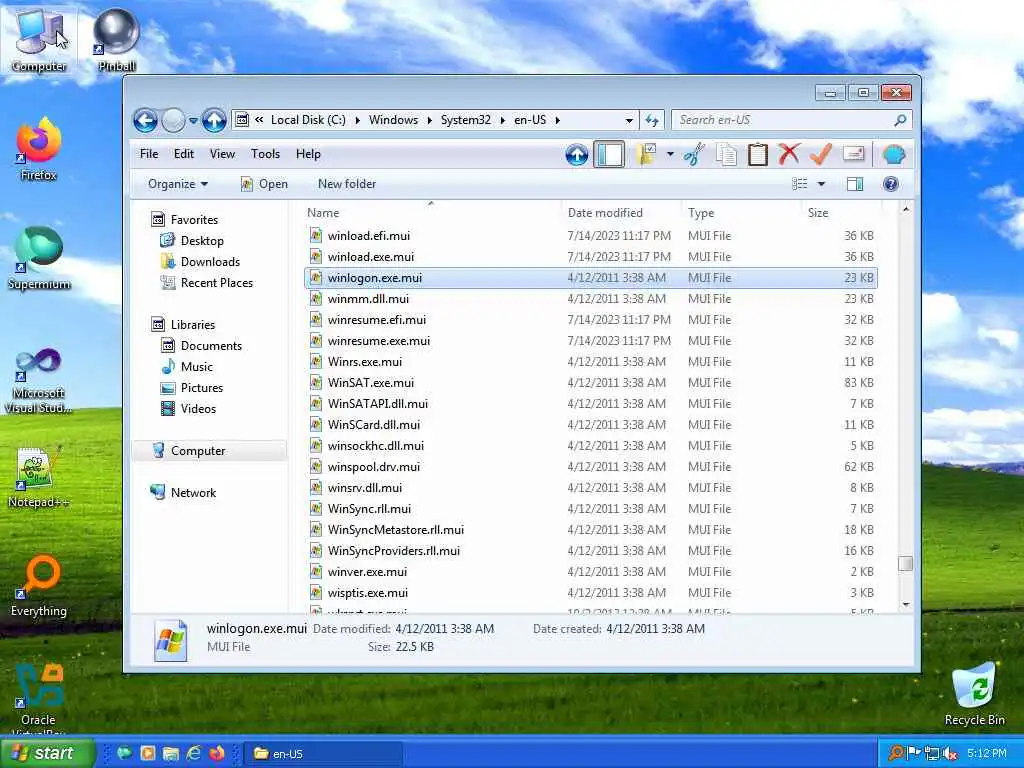The width and height of the screenshot is (1024, 768).
Task: Click the Email toolbar icon
Action: point(854,154)
